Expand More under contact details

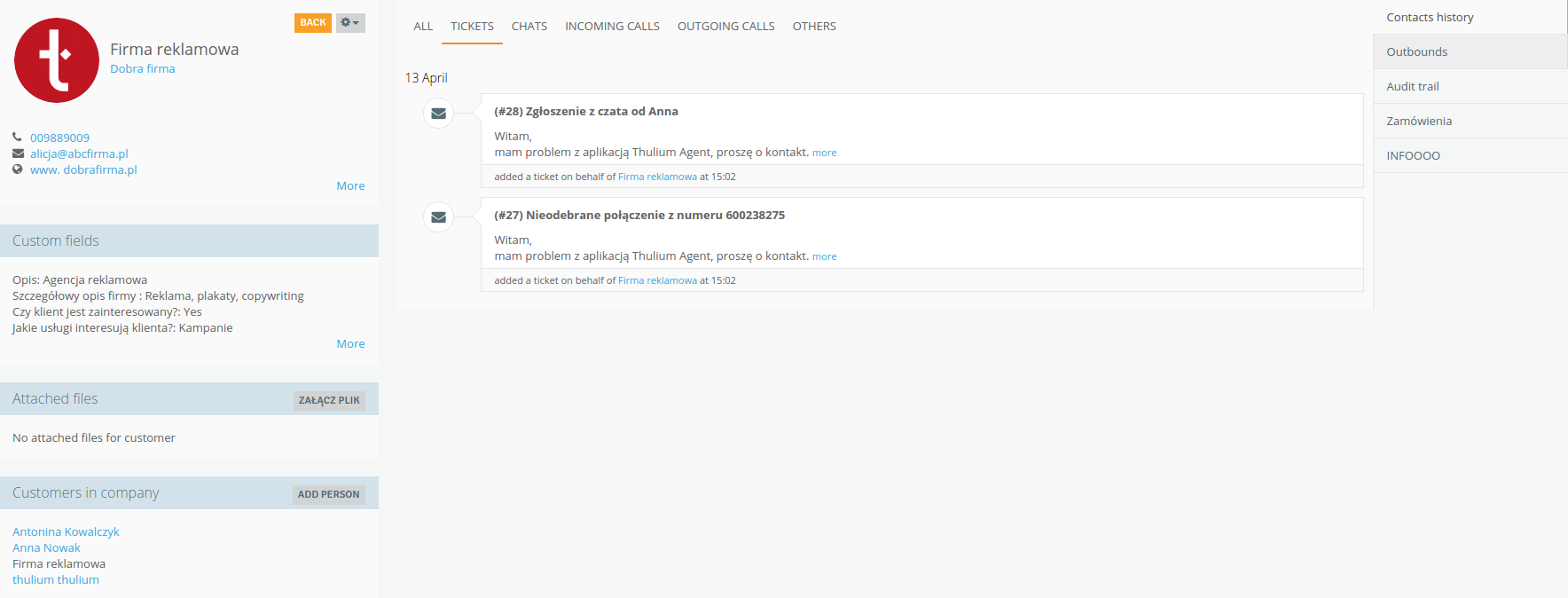350,185
